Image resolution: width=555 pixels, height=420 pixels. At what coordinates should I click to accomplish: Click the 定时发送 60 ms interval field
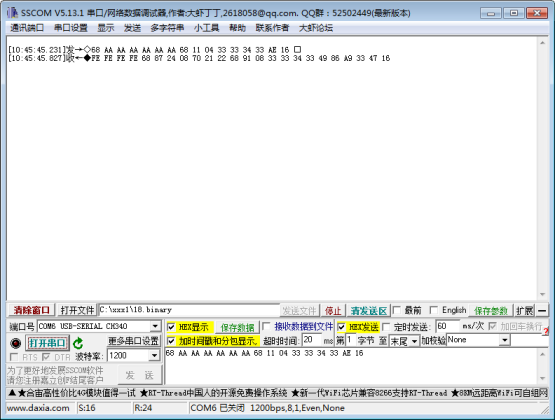pyautogui.click(x=448, y=326)
